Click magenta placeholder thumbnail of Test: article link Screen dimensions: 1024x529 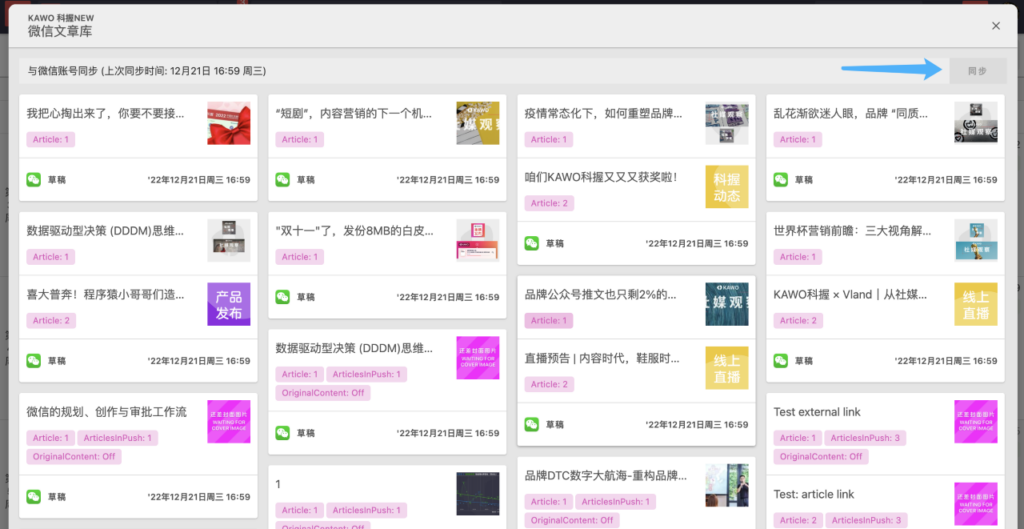click(976, 504)
